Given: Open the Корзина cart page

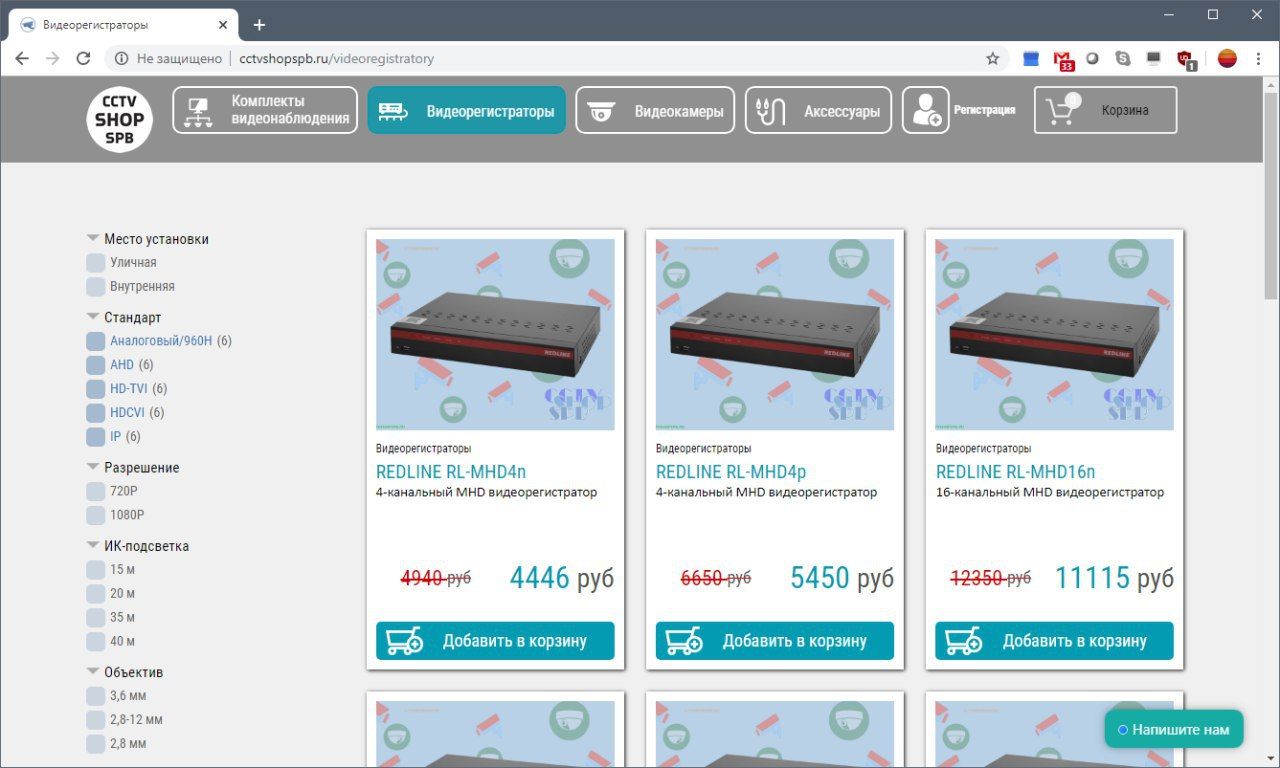Looking at the screenshot, I should (1105, 110).
